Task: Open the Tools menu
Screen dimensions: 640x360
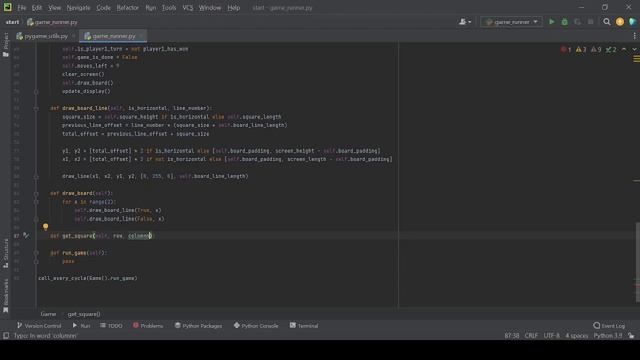Action: 169,8
